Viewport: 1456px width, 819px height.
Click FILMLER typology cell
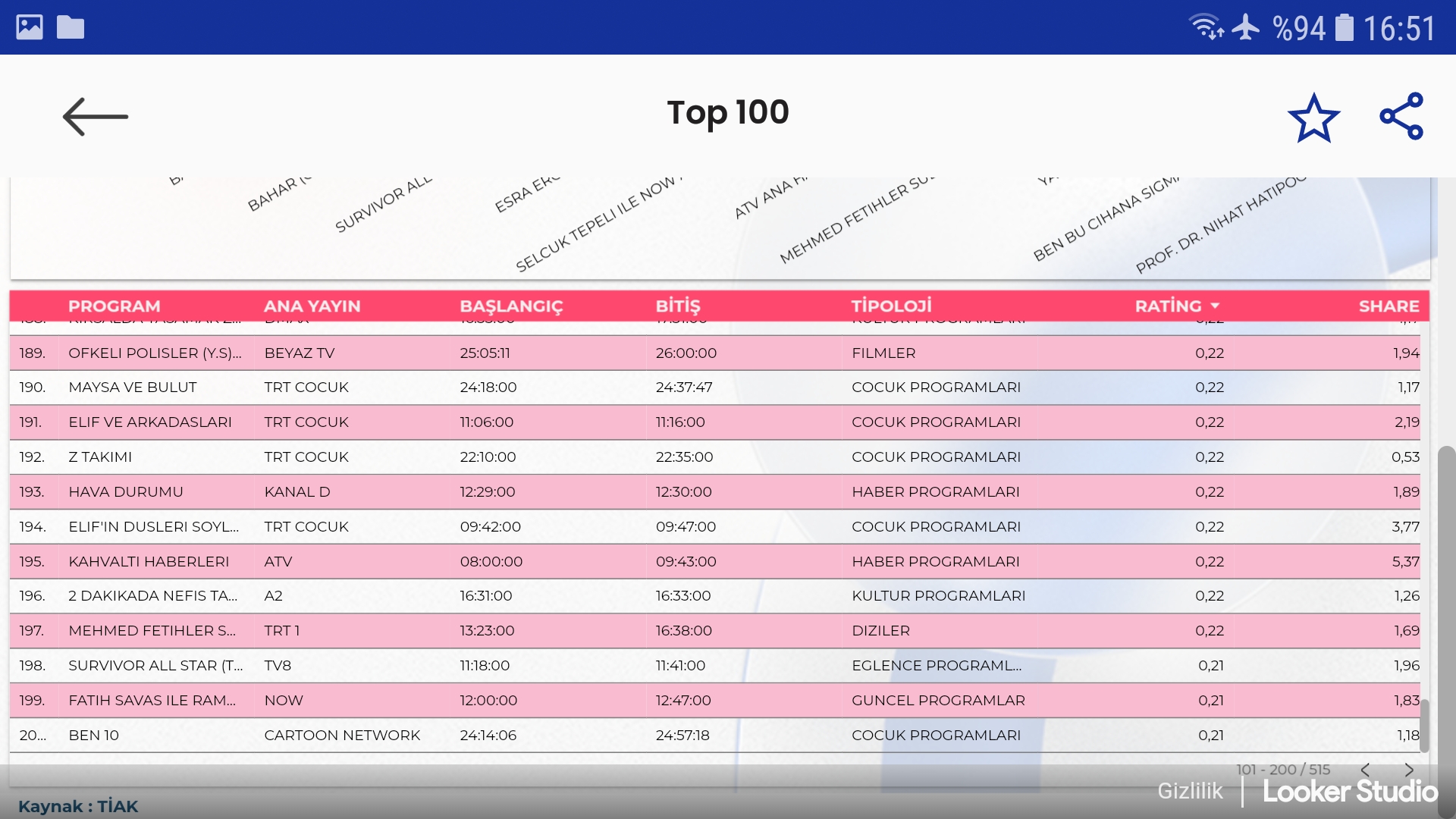(x=883, y=353)
